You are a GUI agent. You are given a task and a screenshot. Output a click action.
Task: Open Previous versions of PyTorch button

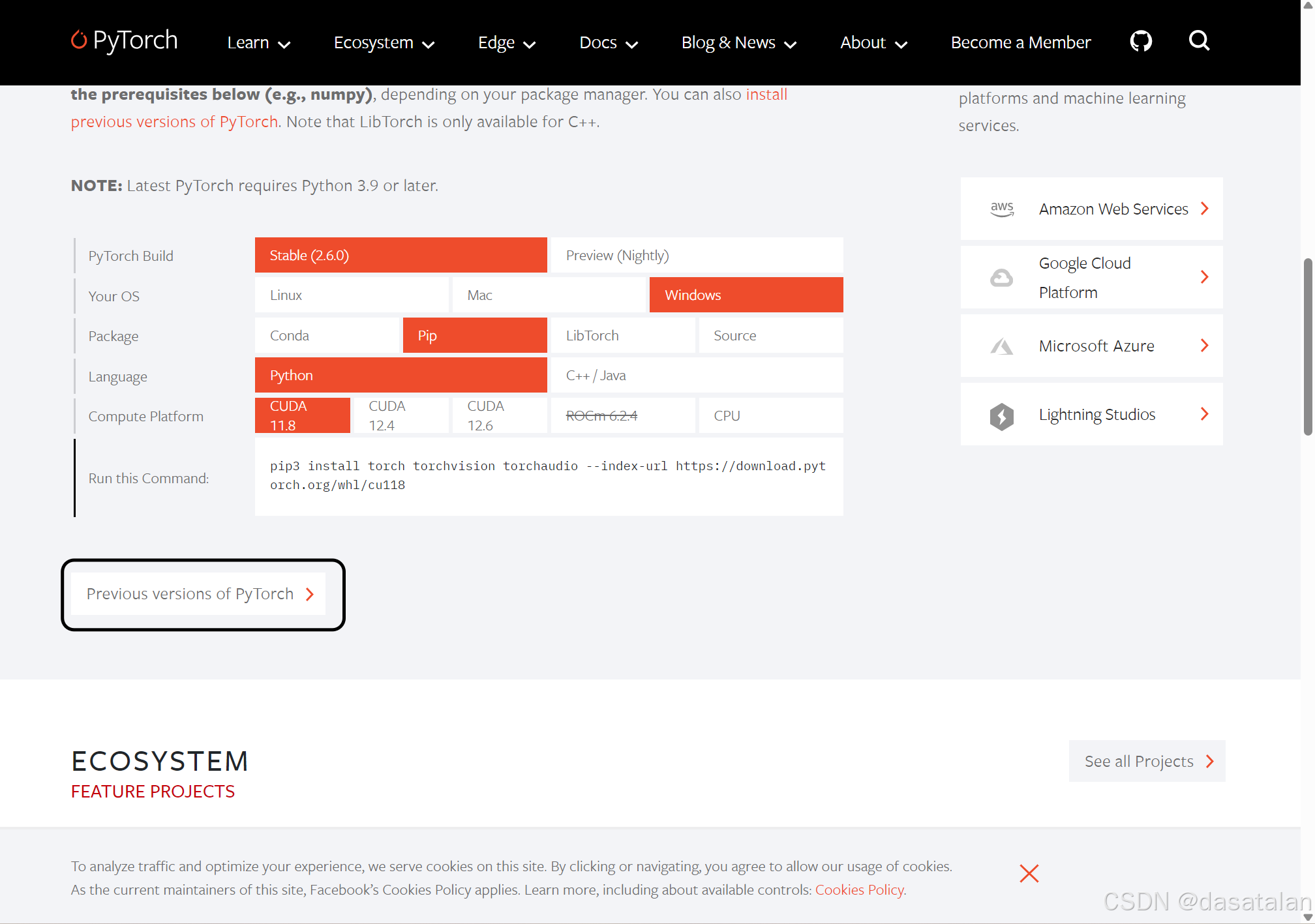(x=198, y=594)
